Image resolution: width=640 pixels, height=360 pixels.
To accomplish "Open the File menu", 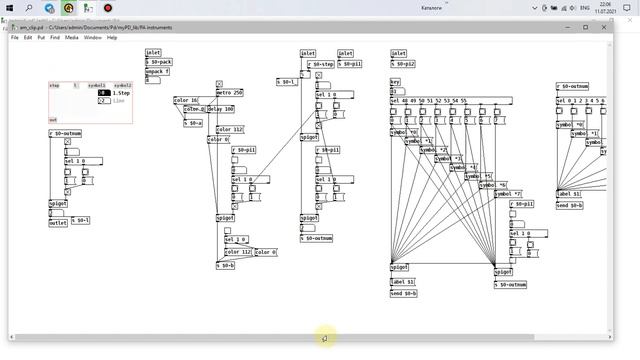I will point(15,38).
